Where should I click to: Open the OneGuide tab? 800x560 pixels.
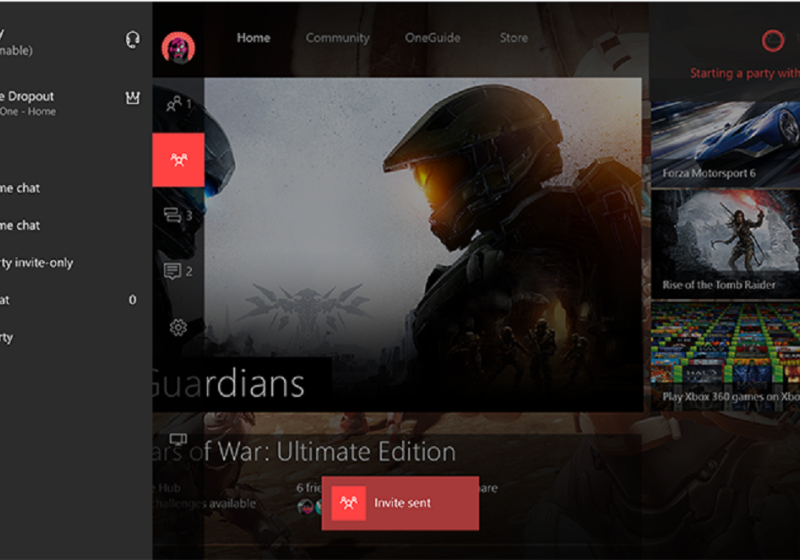[432, 38]
